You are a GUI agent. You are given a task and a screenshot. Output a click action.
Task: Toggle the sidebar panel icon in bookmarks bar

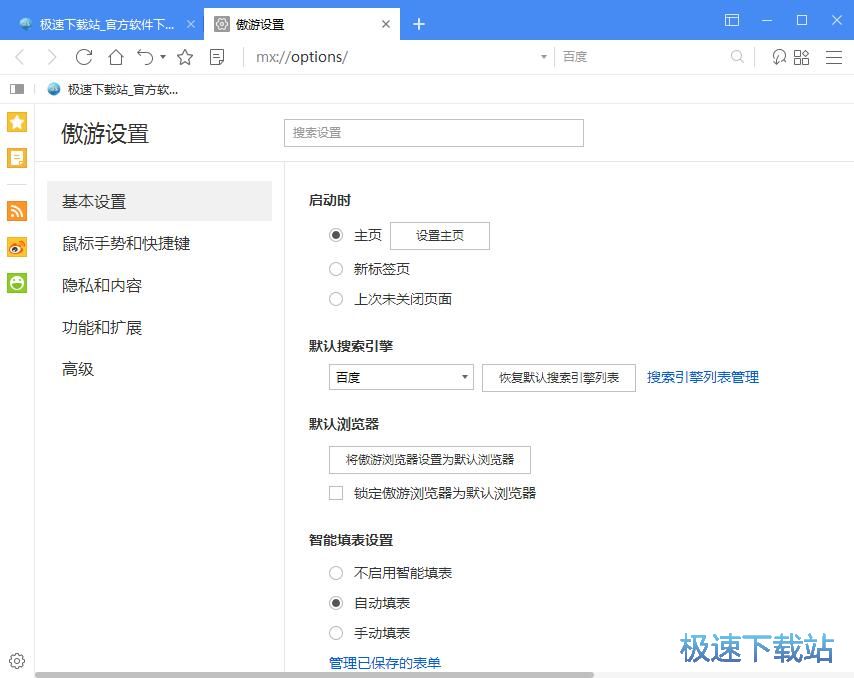coord(17,89)
